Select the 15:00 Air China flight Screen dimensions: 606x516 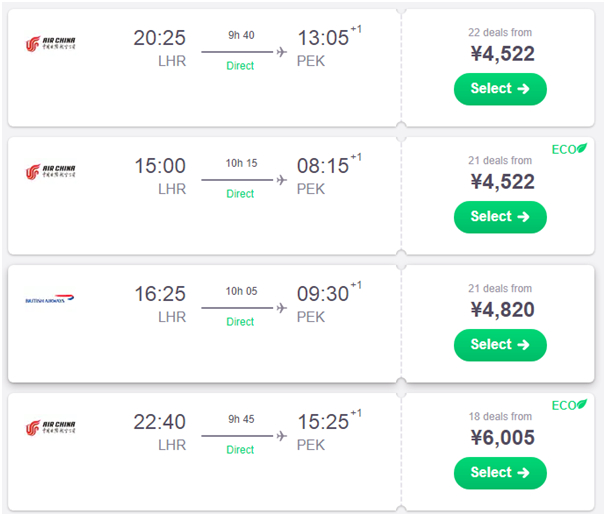[500, 216]
